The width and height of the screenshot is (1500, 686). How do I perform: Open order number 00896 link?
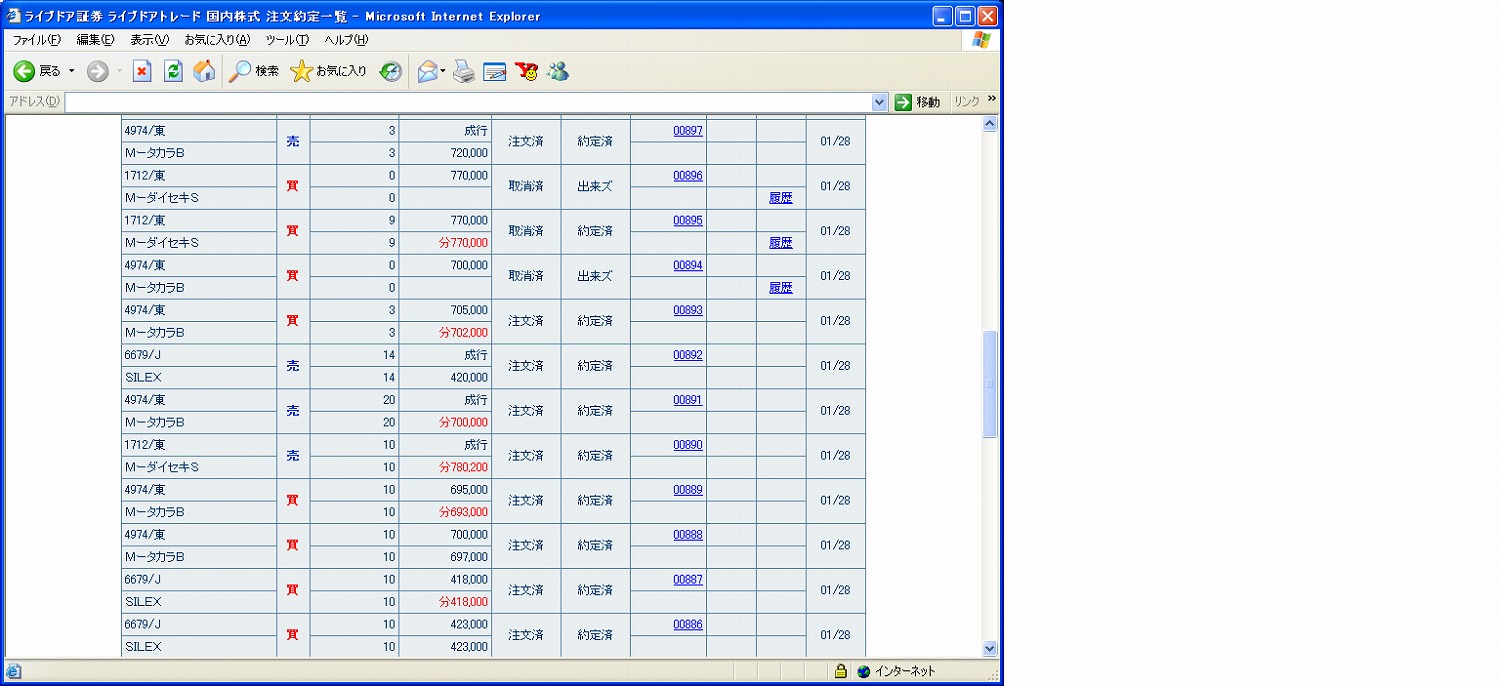(688, 176)
